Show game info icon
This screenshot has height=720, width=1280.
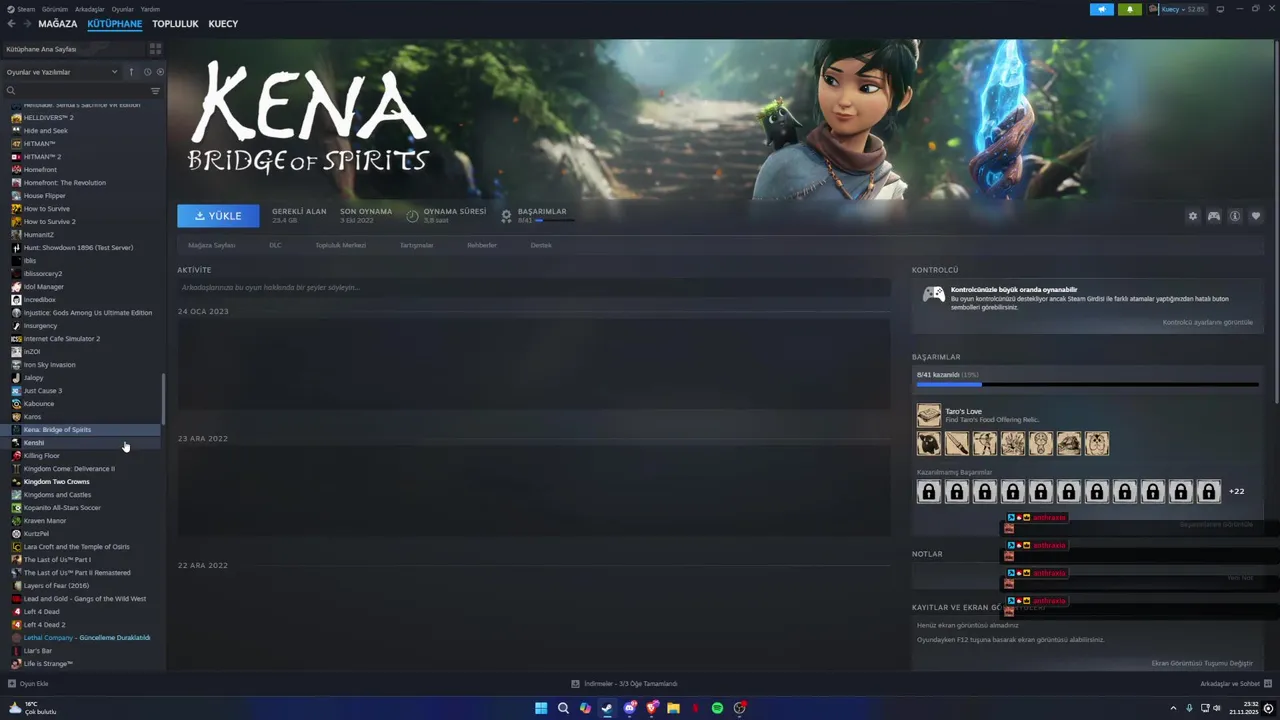click(x=1235, y=216)
